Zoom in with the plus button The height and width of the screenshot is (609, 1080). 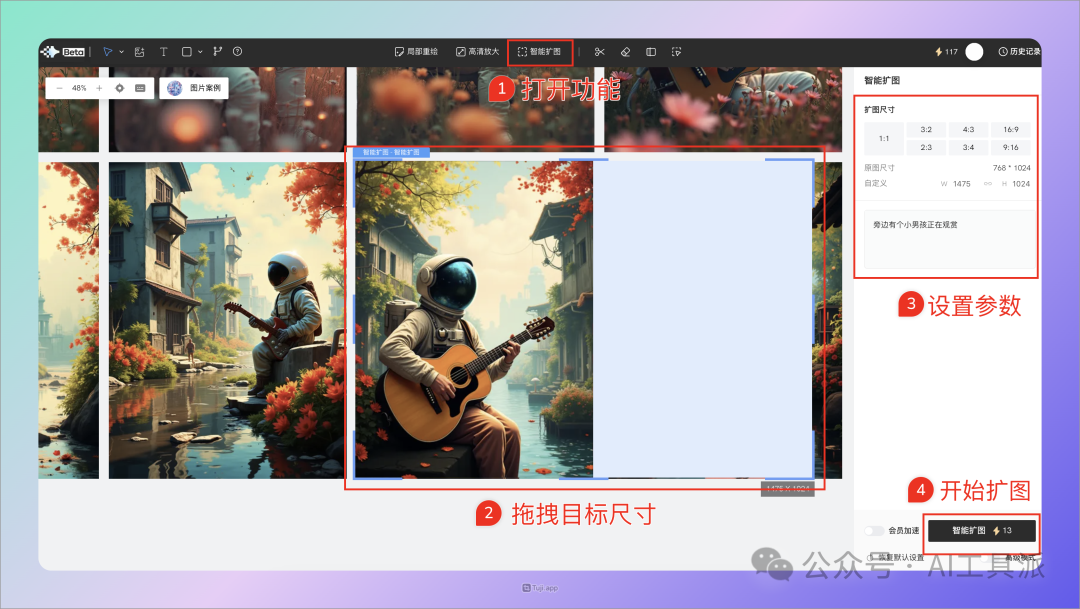click(99, 88)
